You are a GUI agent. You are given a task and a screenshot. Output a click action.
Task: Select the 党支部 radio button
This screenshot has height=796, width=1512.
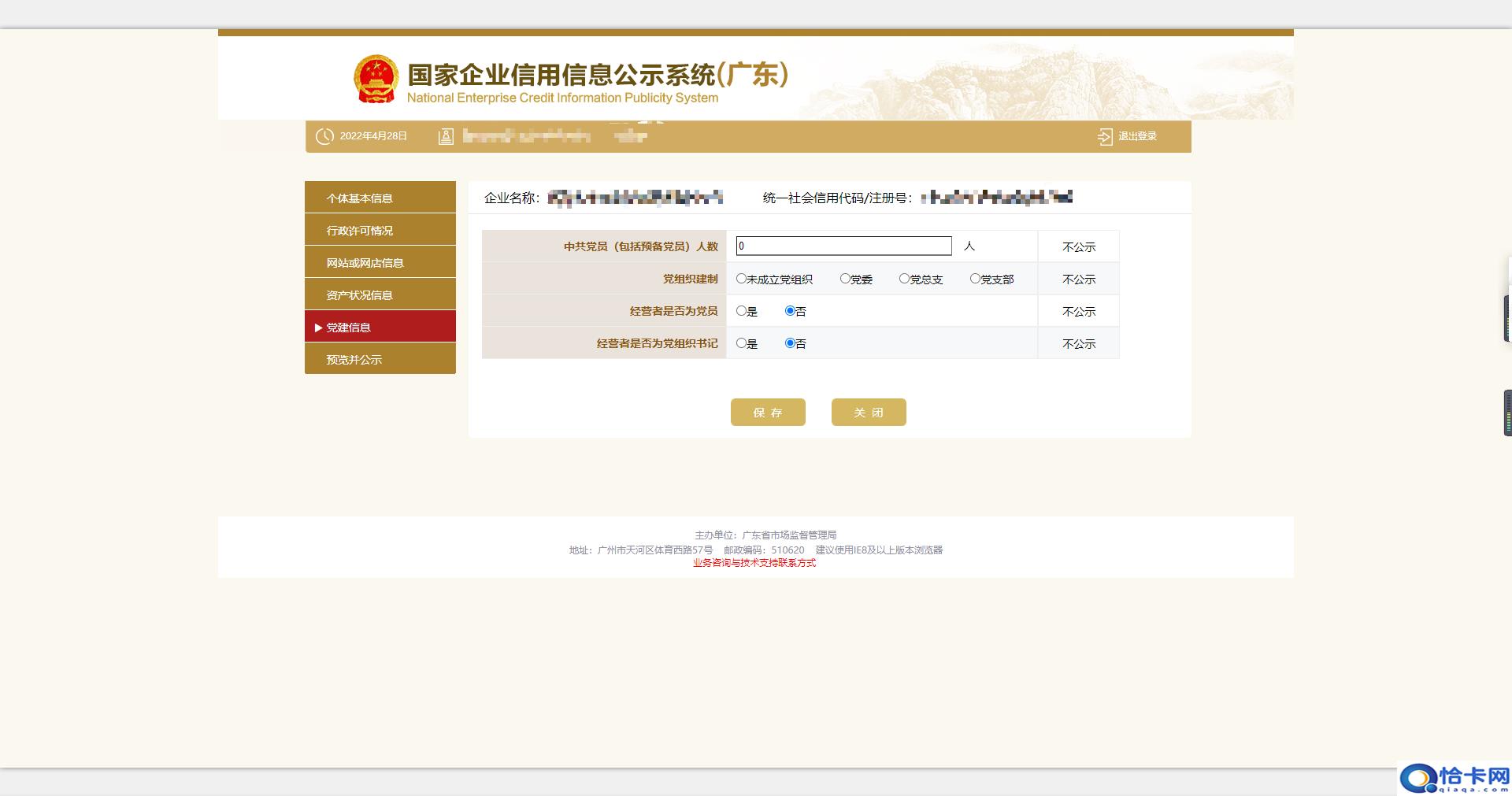point(975,279)
